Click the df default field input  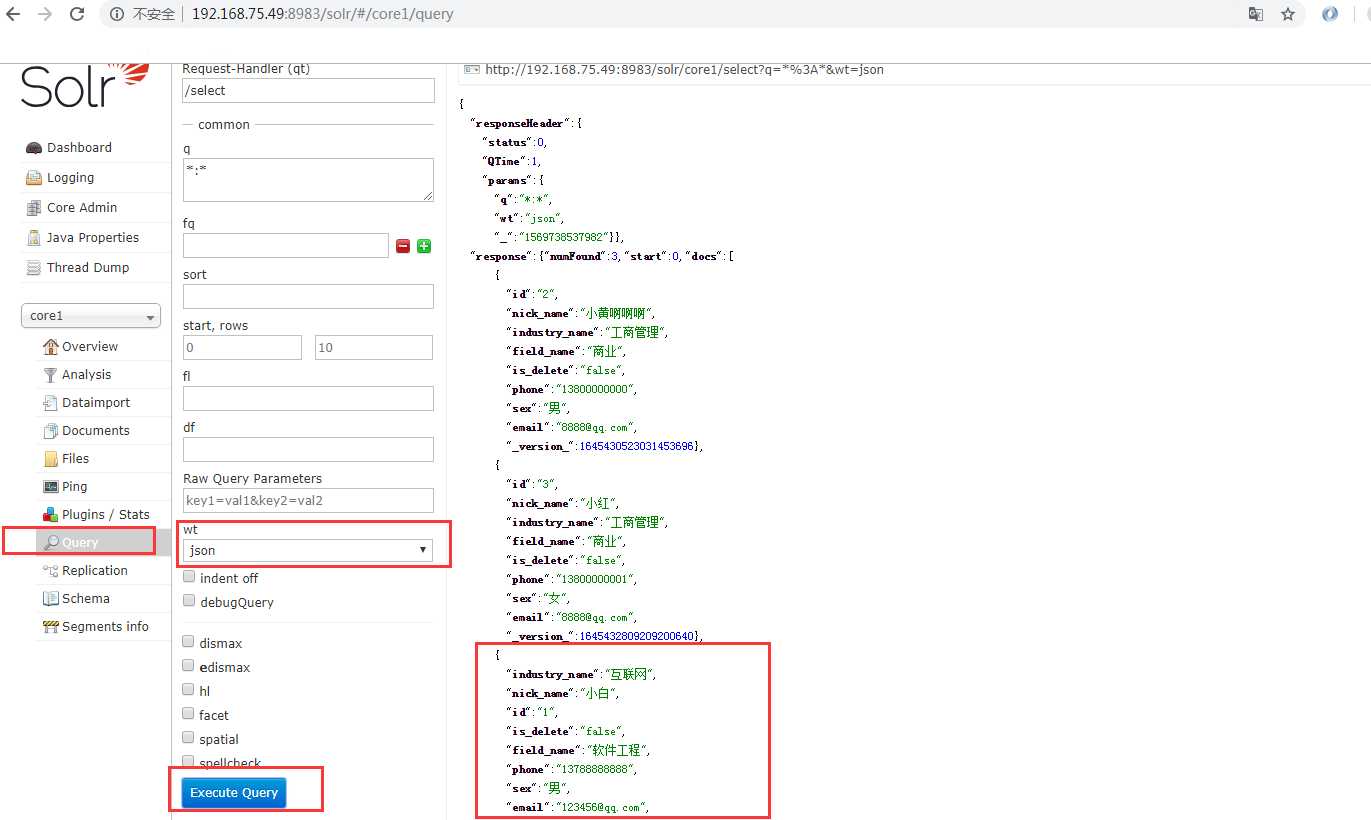308,449
